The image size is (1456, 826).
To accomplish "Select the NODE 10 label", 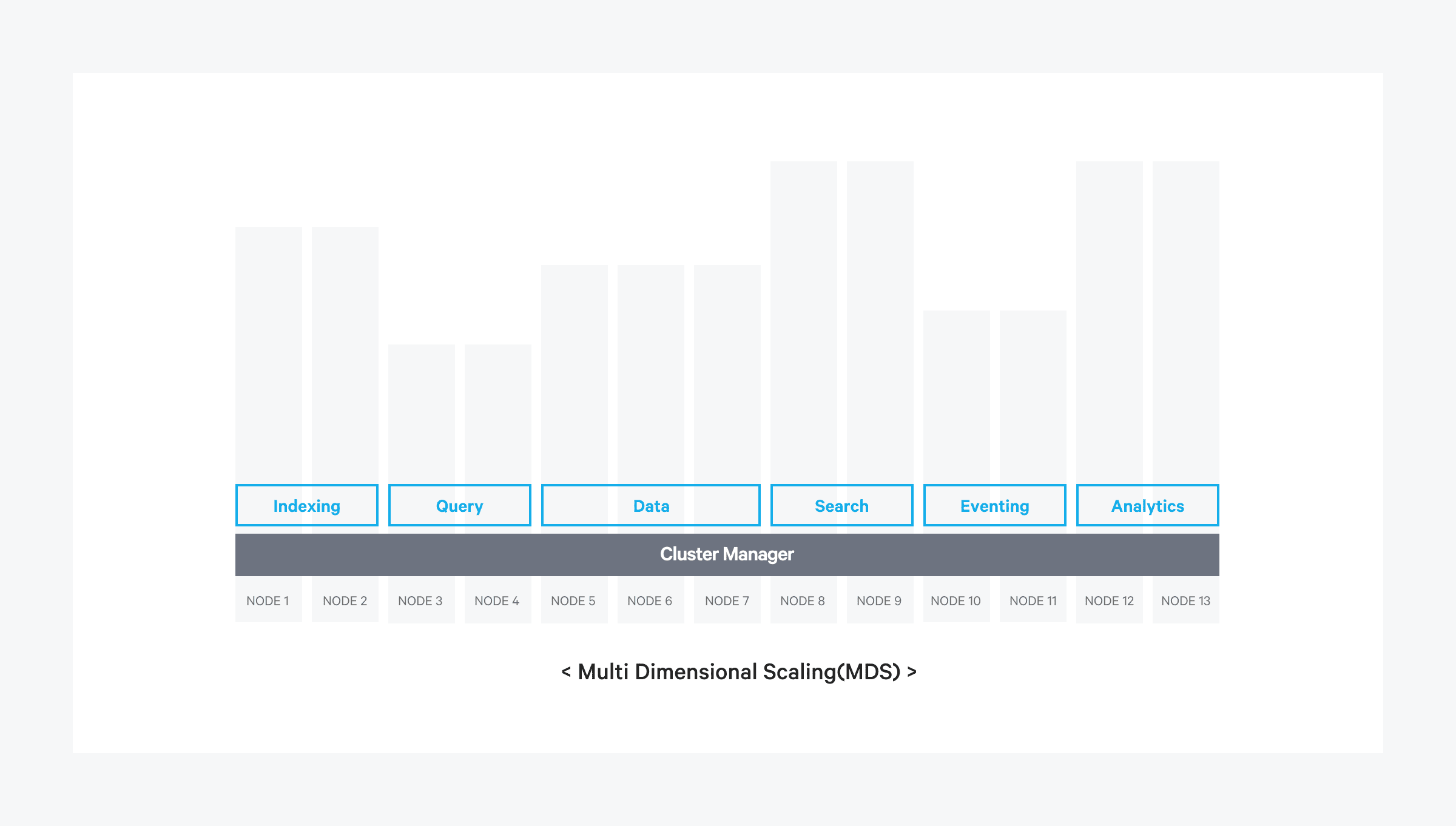I will [955, 601].
